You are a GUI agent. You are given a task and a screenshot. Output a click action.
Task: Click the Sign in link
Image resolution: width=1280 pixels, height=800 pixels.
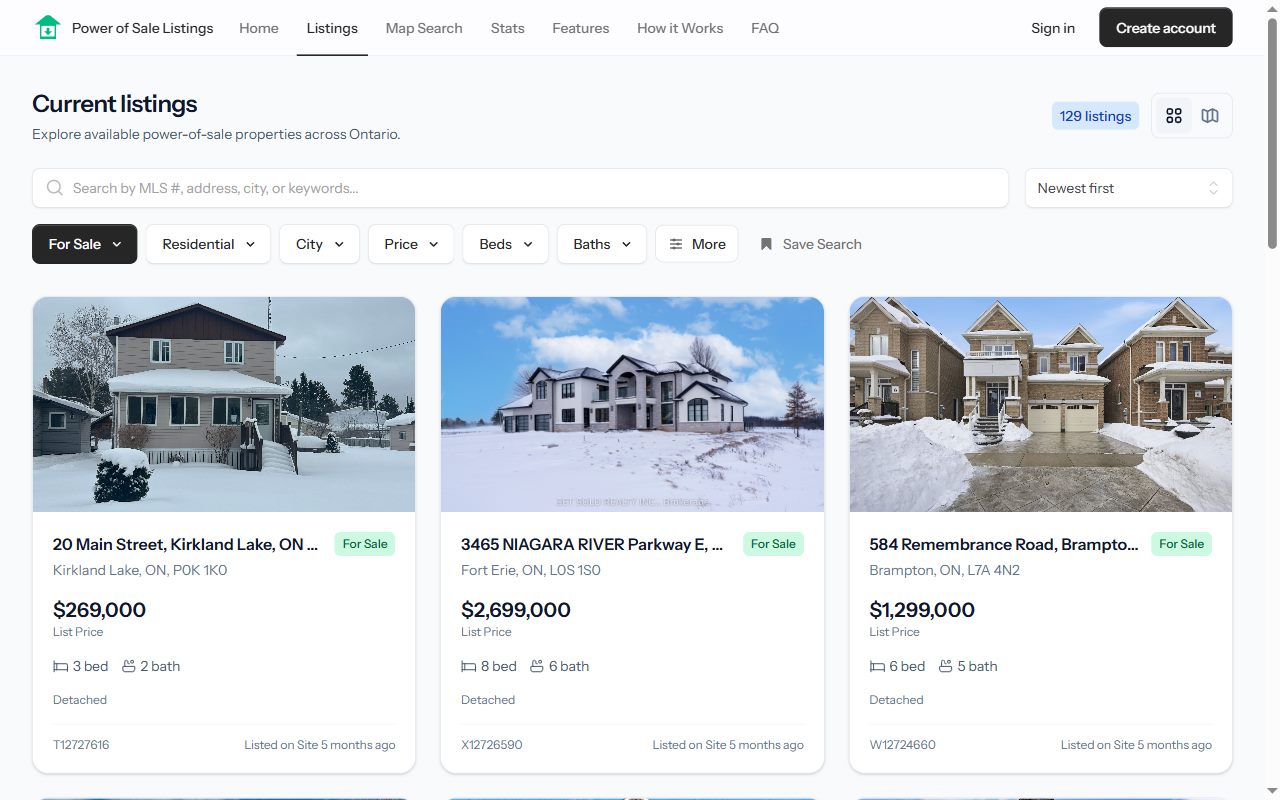tap(1053, 28)
